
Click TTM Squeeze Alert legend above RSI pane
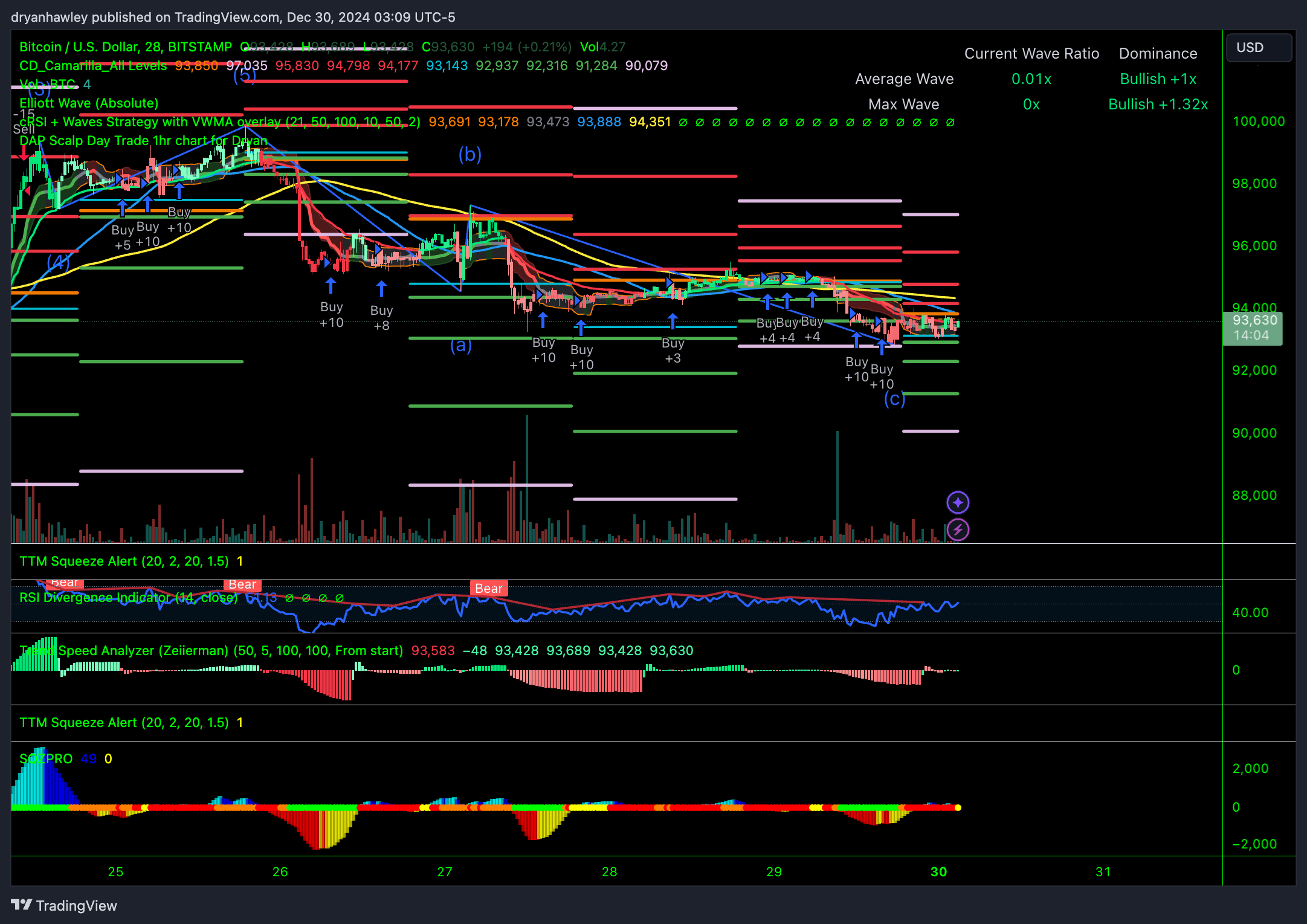[124, 561]
